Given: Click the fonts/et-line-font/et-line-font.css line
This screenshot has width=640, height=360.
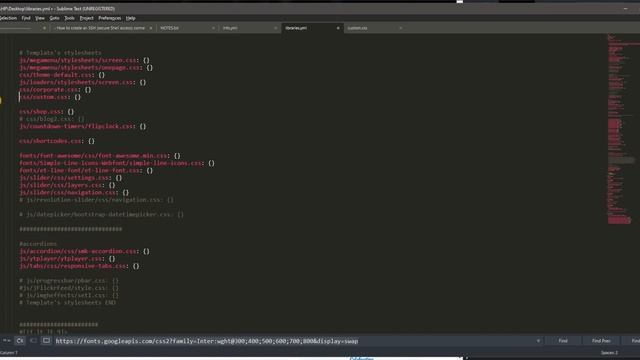Looking at the screenshot, I should [86, 170].
